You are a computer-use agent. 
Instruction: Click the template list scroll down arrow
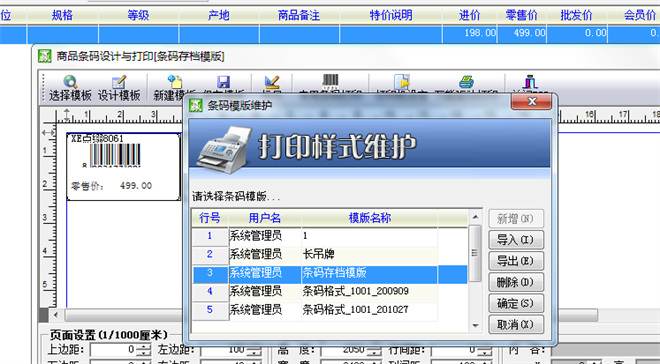[475, 326]
